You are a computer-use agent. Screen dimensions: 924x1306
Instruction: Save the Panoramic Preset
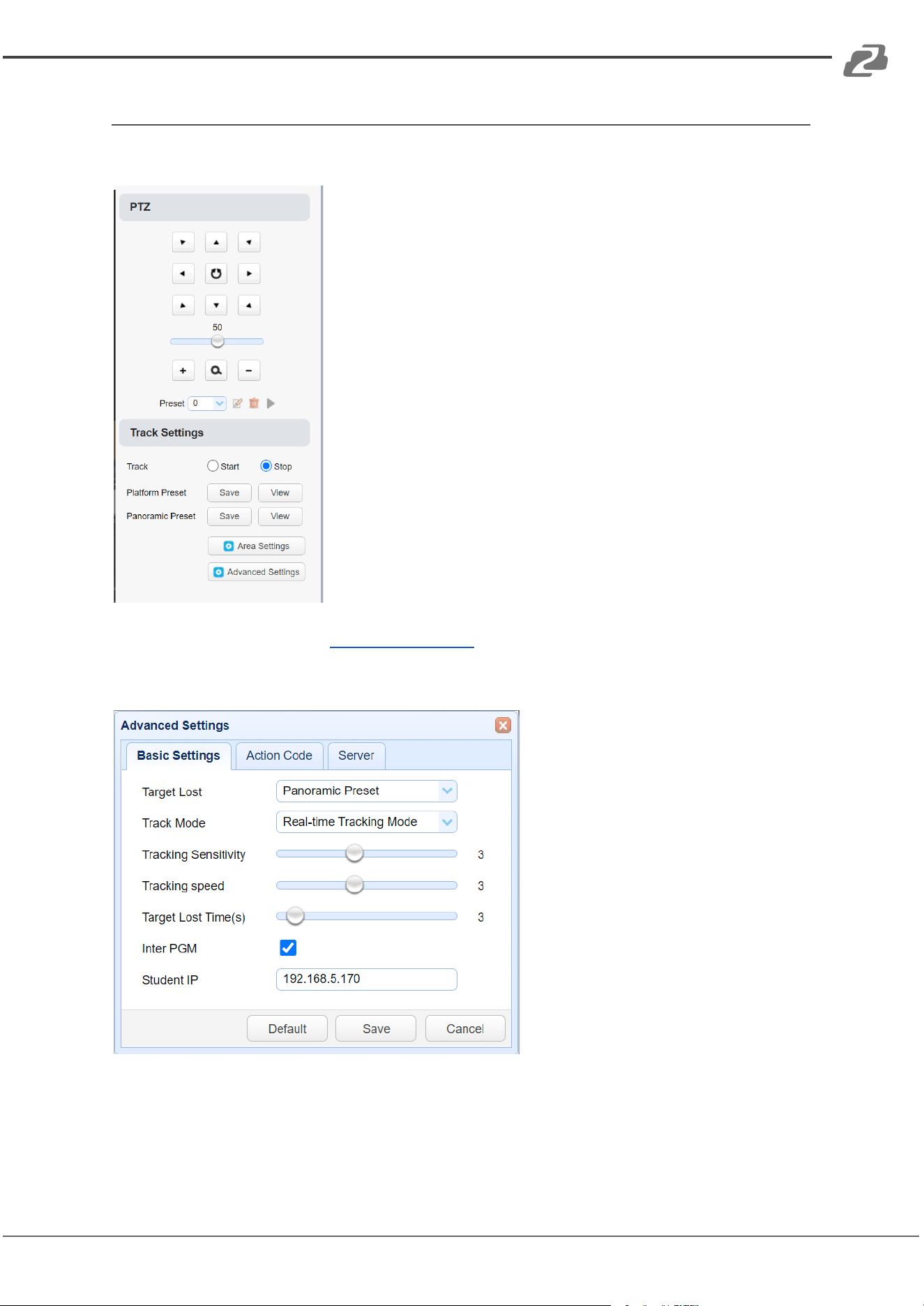pos(229,516)
